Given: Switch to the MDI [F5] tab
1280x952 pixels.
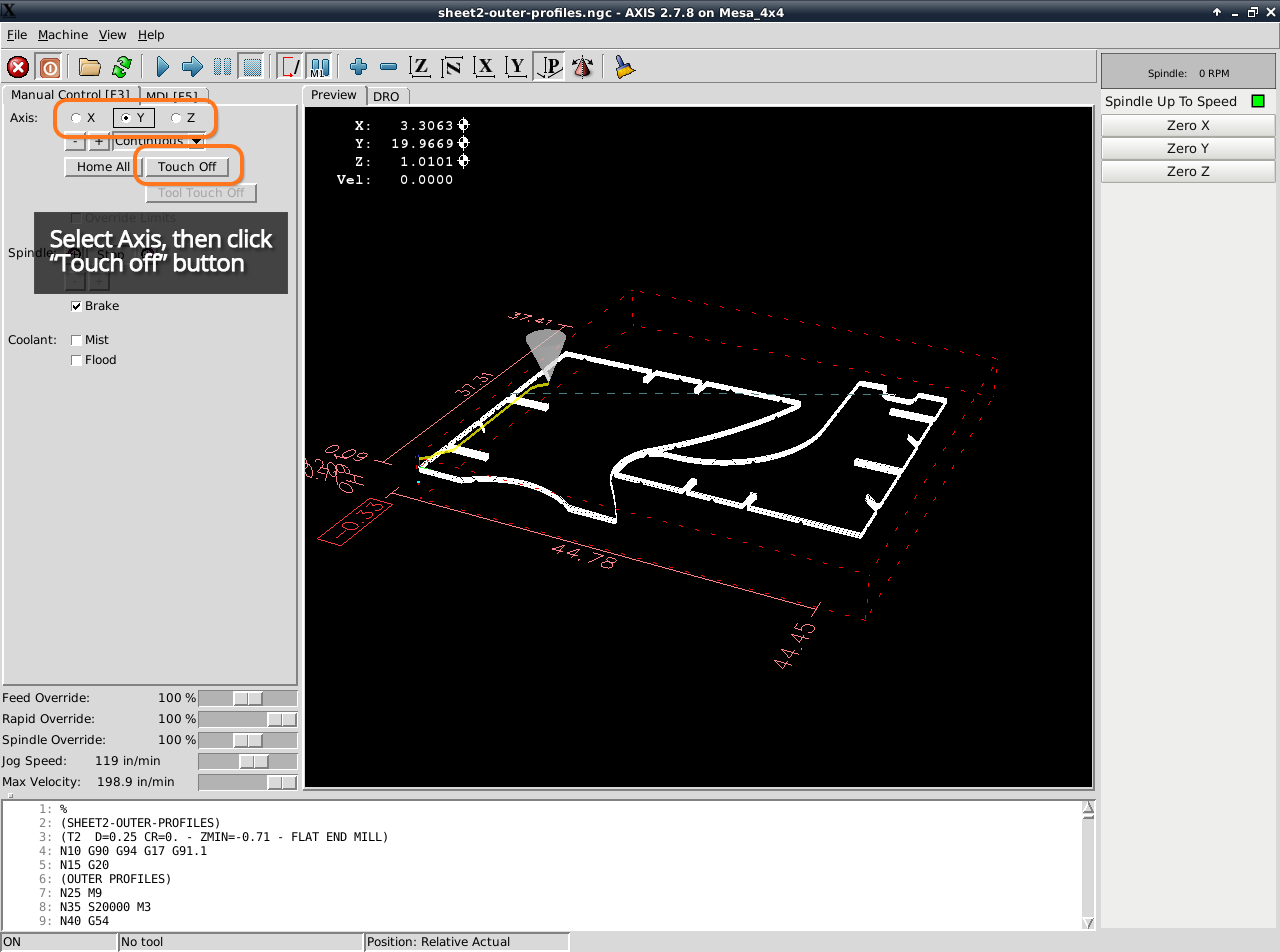Looking at the screenshot, I should (x=172, y=96).
